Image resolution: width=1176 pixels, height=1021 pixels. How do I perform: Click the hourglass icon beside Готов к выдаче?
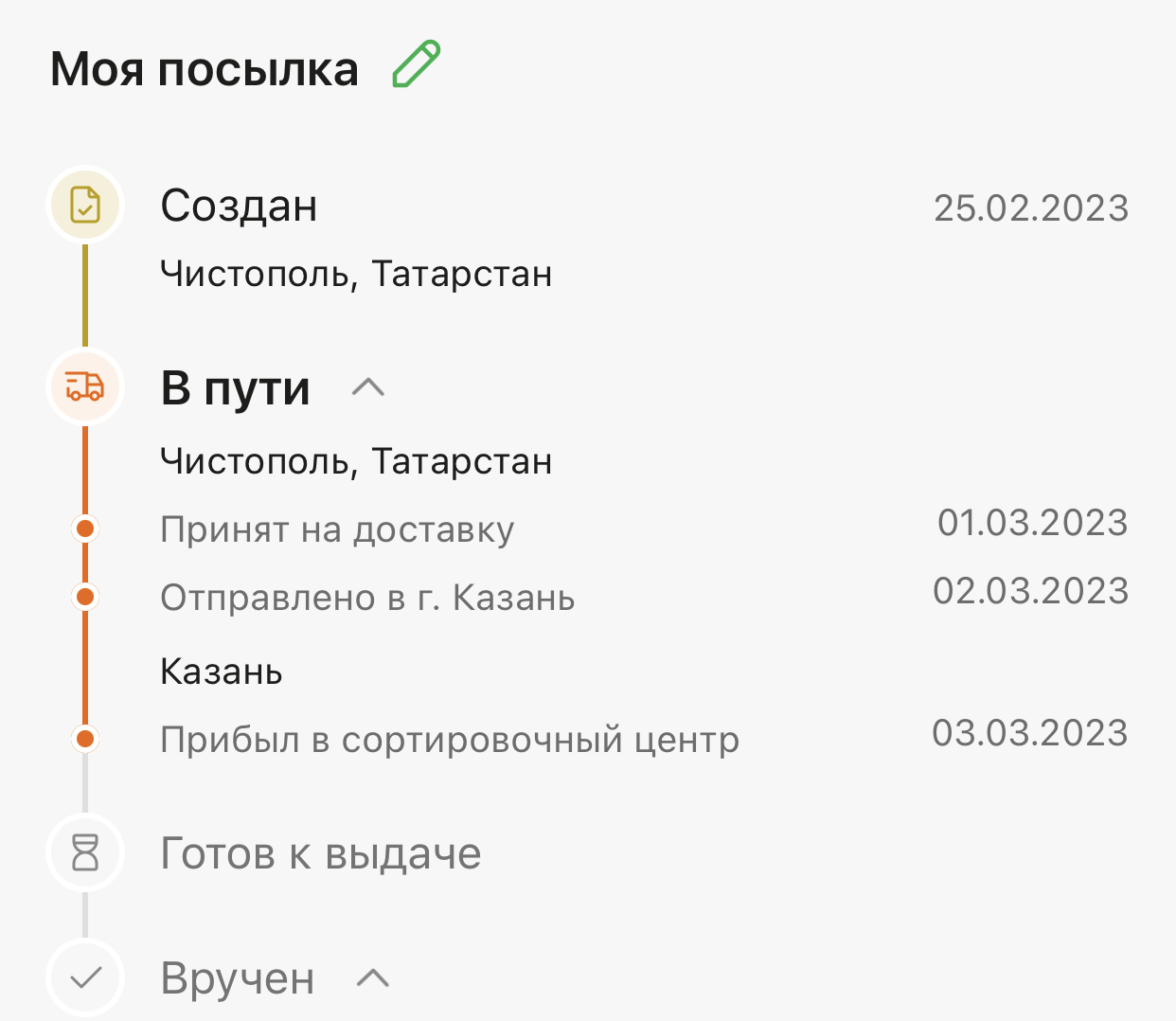[x=85, y=852]
